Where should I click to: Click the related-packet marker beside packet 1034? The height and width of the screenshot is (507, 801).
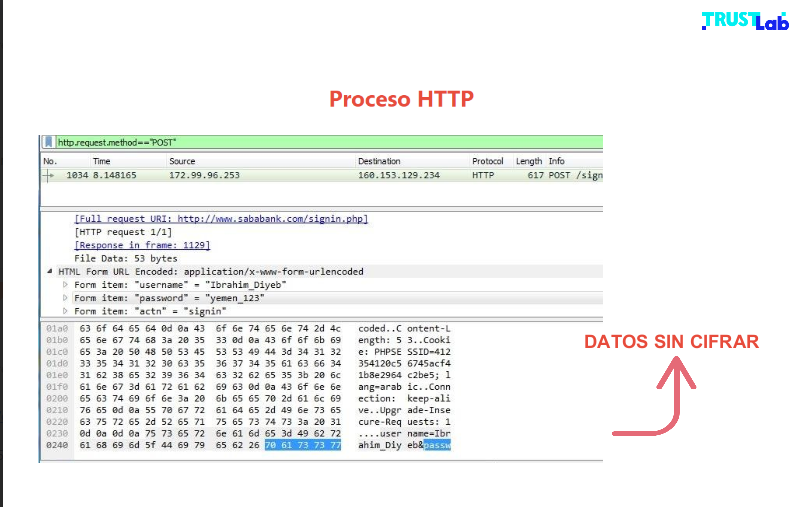pos(47,175)
